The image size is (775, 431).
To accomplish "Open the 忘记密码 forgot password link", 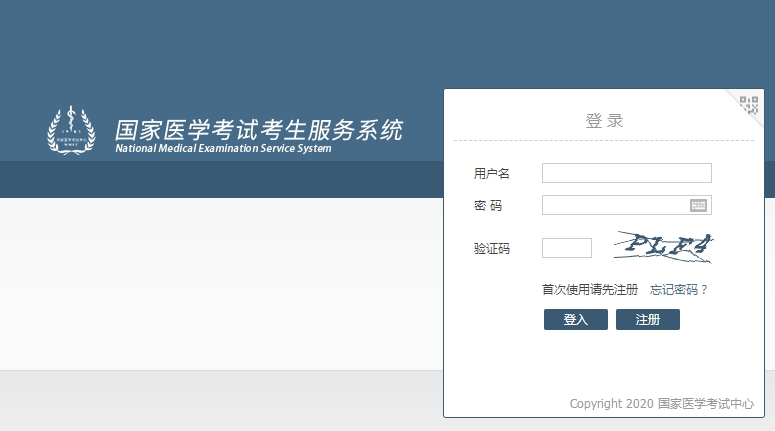I will pos(678,290).
